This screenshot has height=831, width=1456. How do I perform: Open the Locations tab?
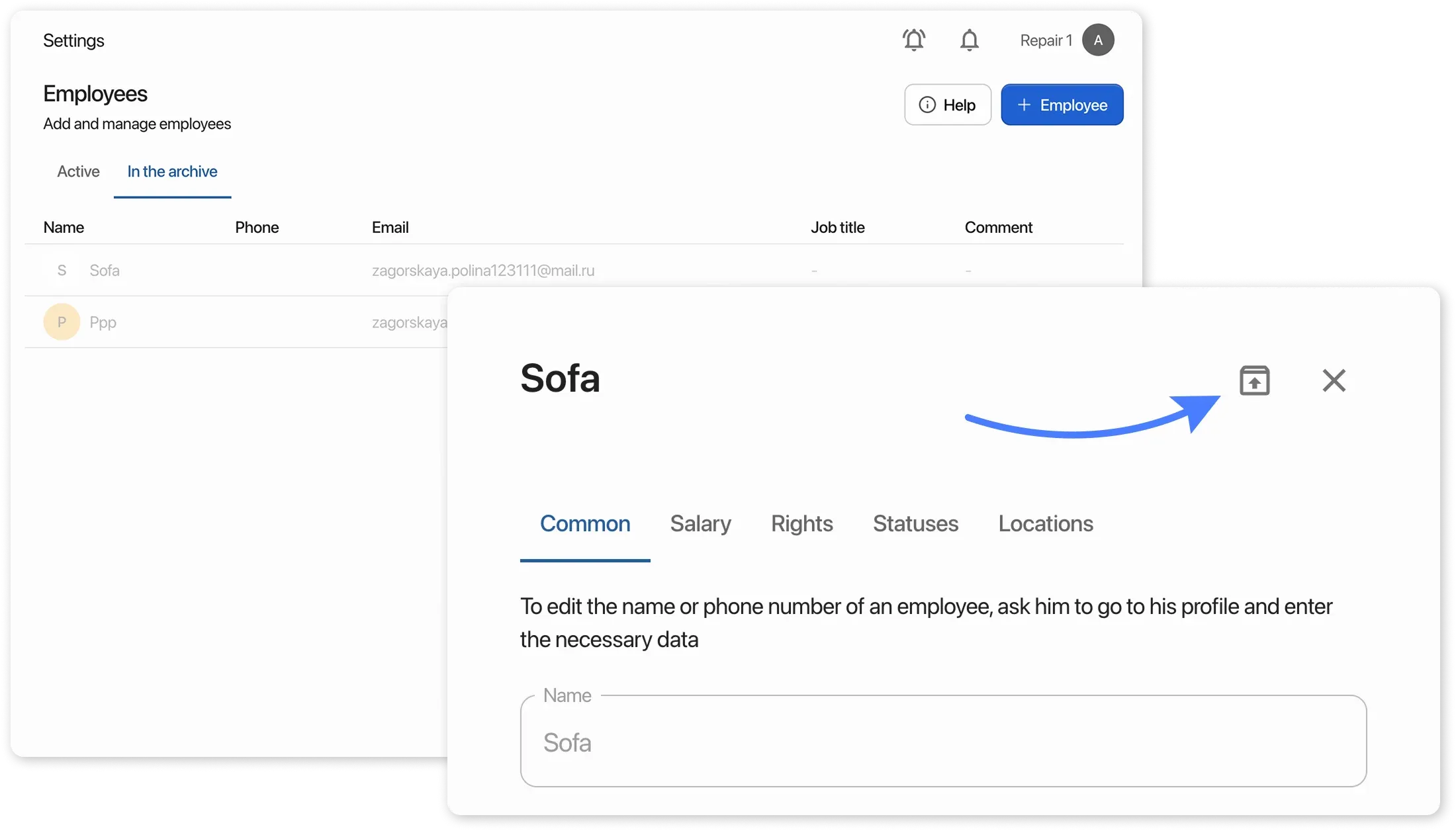[x=1046, y=523]
